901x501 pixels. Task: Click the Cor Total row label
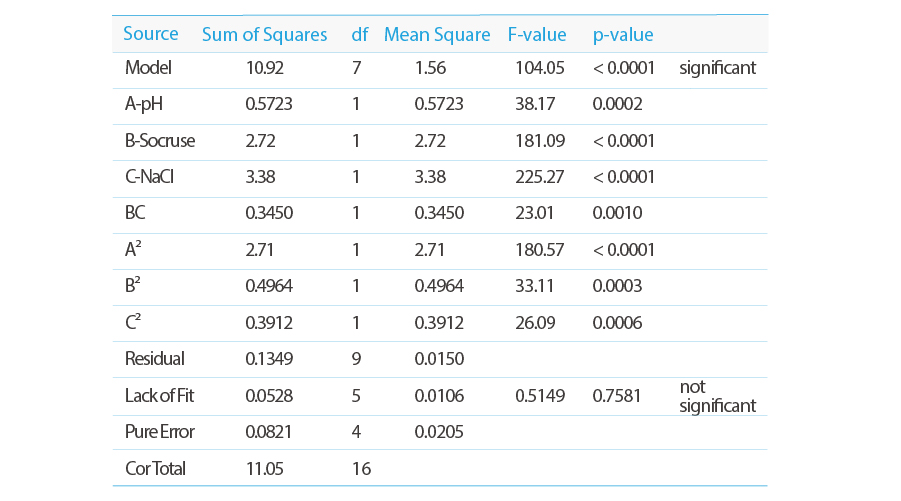155,469
